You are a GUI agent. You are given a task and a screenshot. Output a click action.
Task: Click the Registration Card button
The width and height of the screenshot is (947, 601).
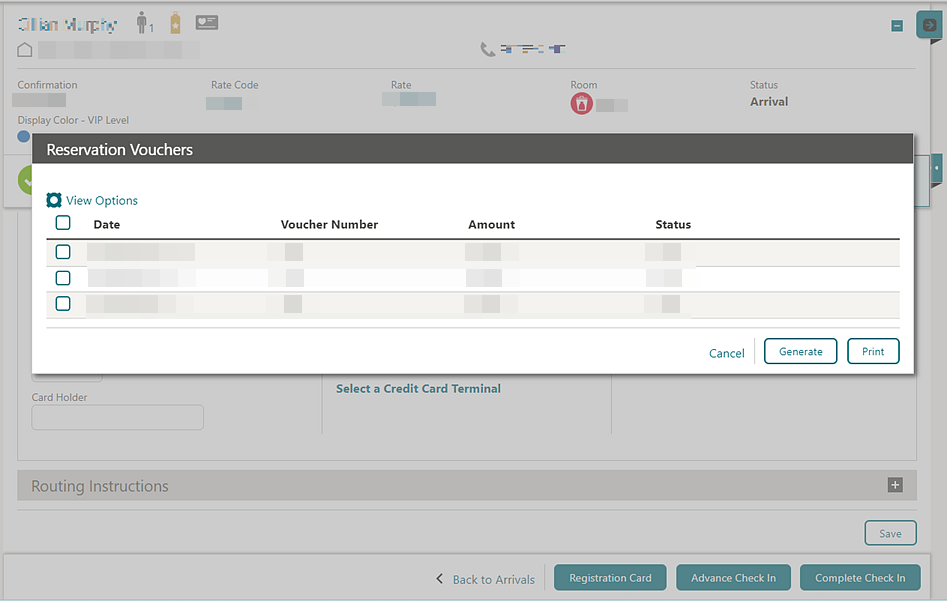click(610, 578)
